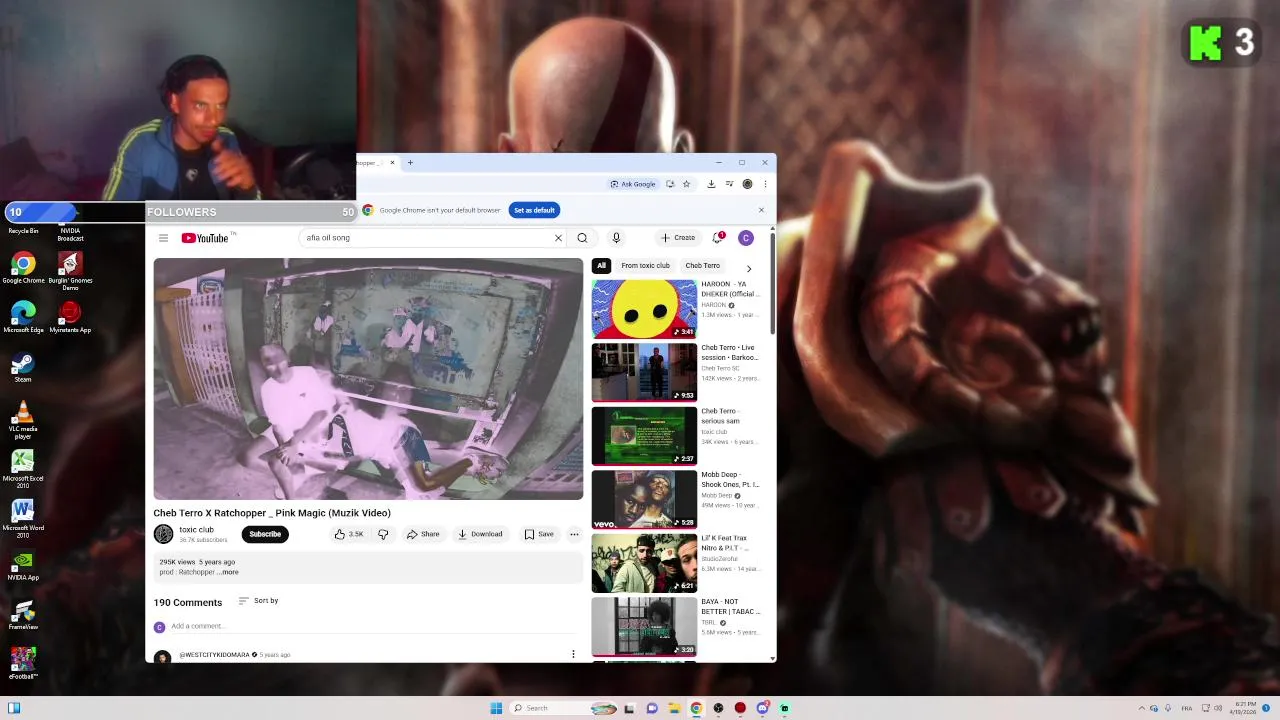Open options for WESTCITYKIDOMARA comment
1280x720 pixels.
click(x=573, y=654)
